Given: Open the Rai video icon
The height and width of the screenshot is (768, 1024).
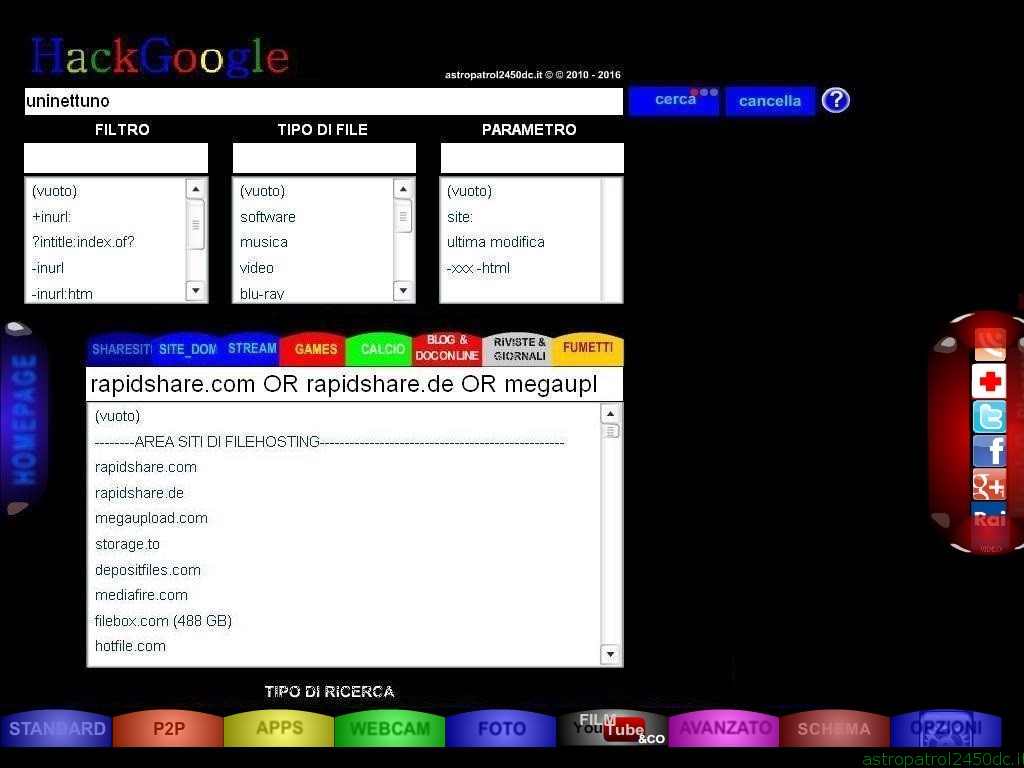Looking at the screenshot, I should click(x=989, y=521).
